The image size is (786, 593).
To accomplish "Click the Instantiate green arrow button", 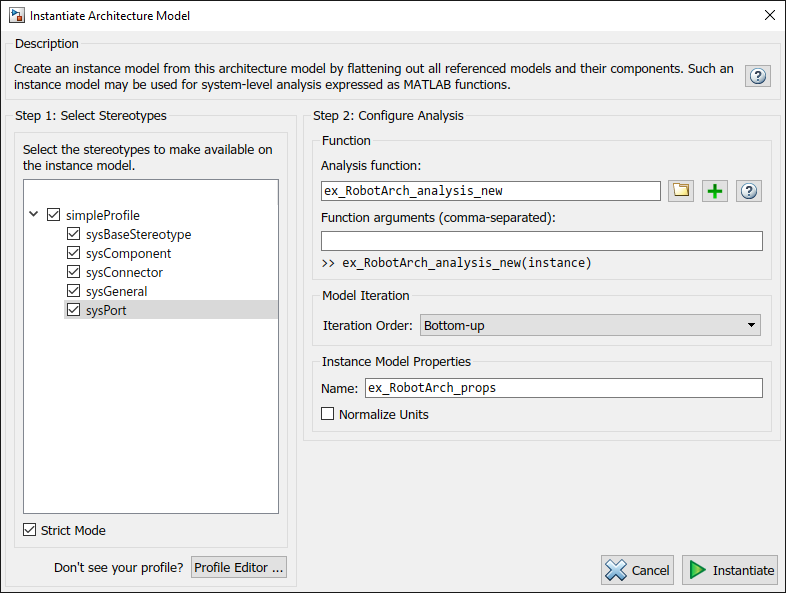I will click(x=730, y=570).
